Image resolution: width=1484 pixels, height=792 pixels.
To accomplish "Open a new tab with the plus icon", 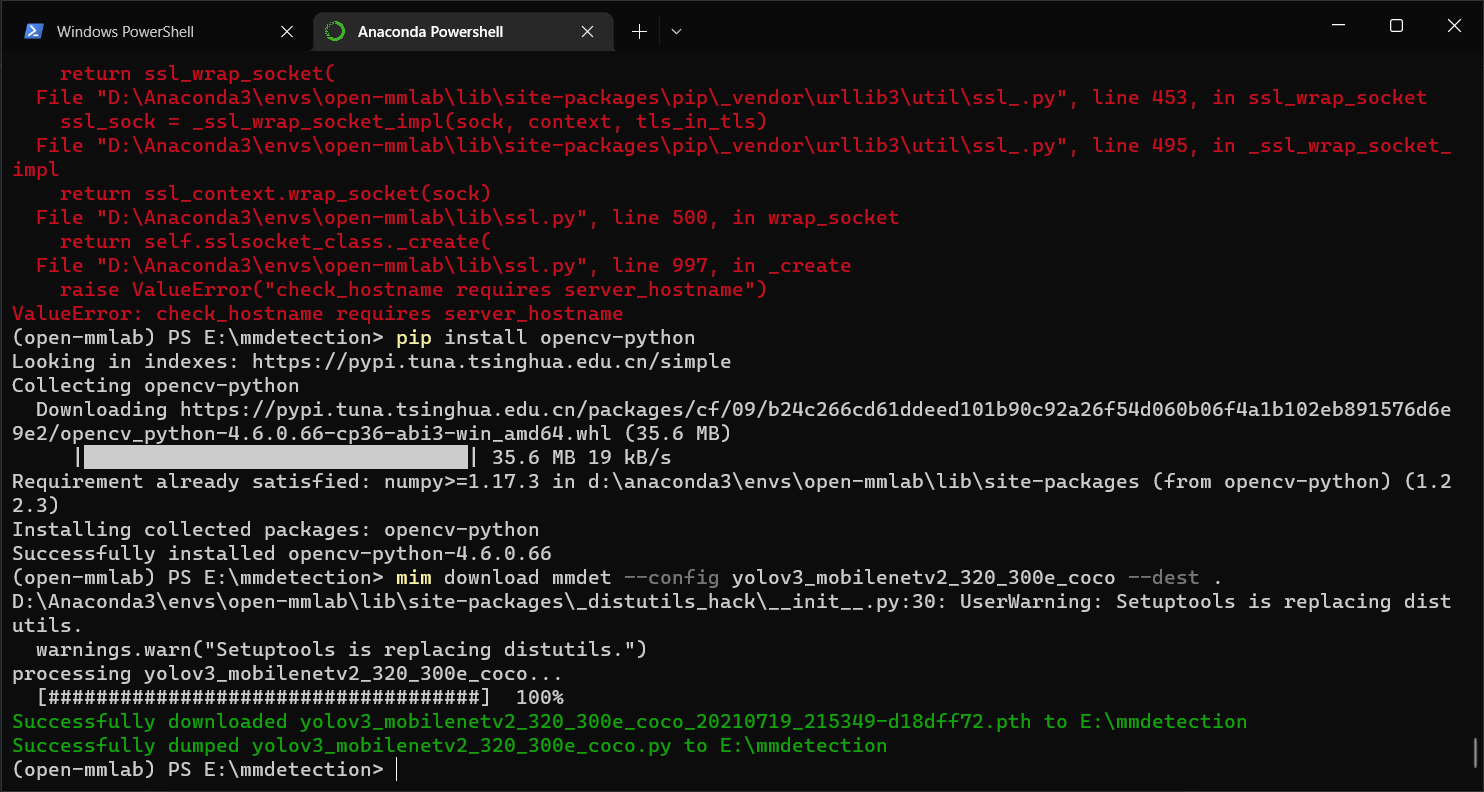I will [x=638, y=31].
